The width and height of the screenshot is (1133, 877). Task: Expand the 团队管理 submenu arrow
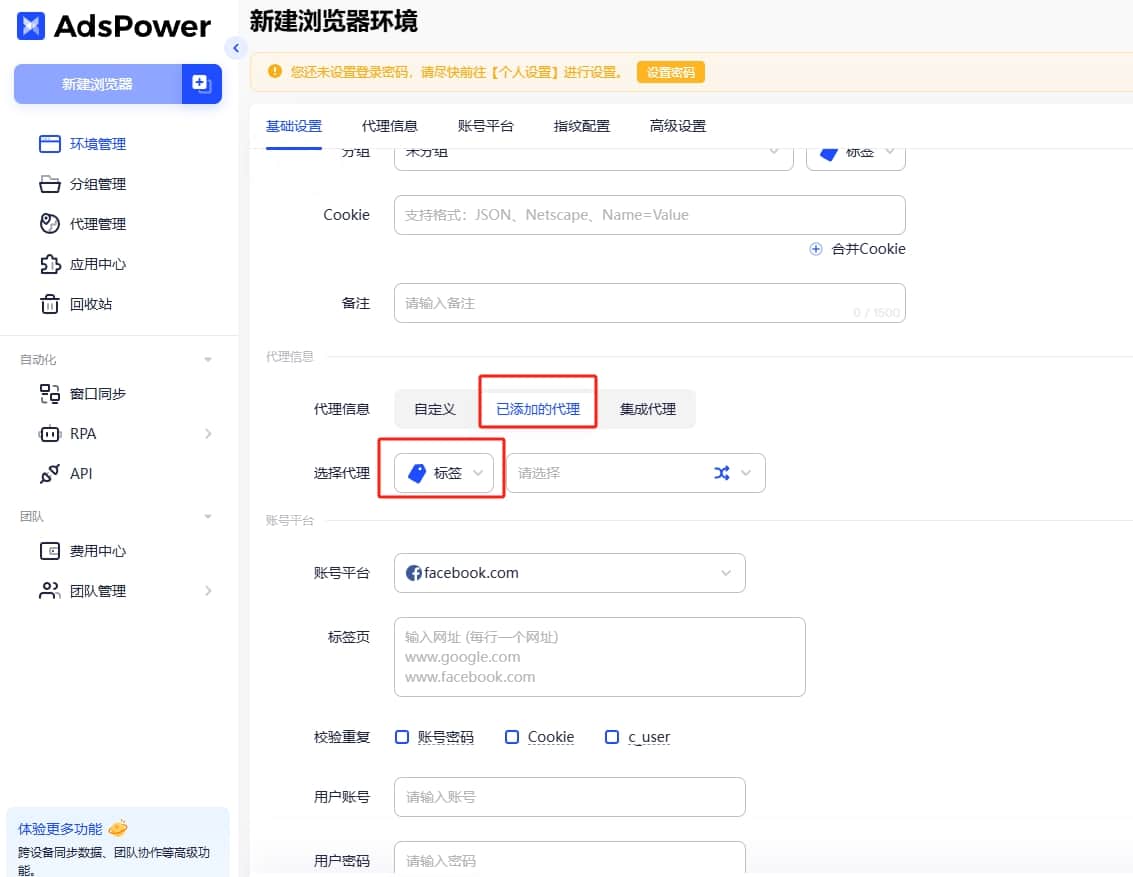click(208, 591)
